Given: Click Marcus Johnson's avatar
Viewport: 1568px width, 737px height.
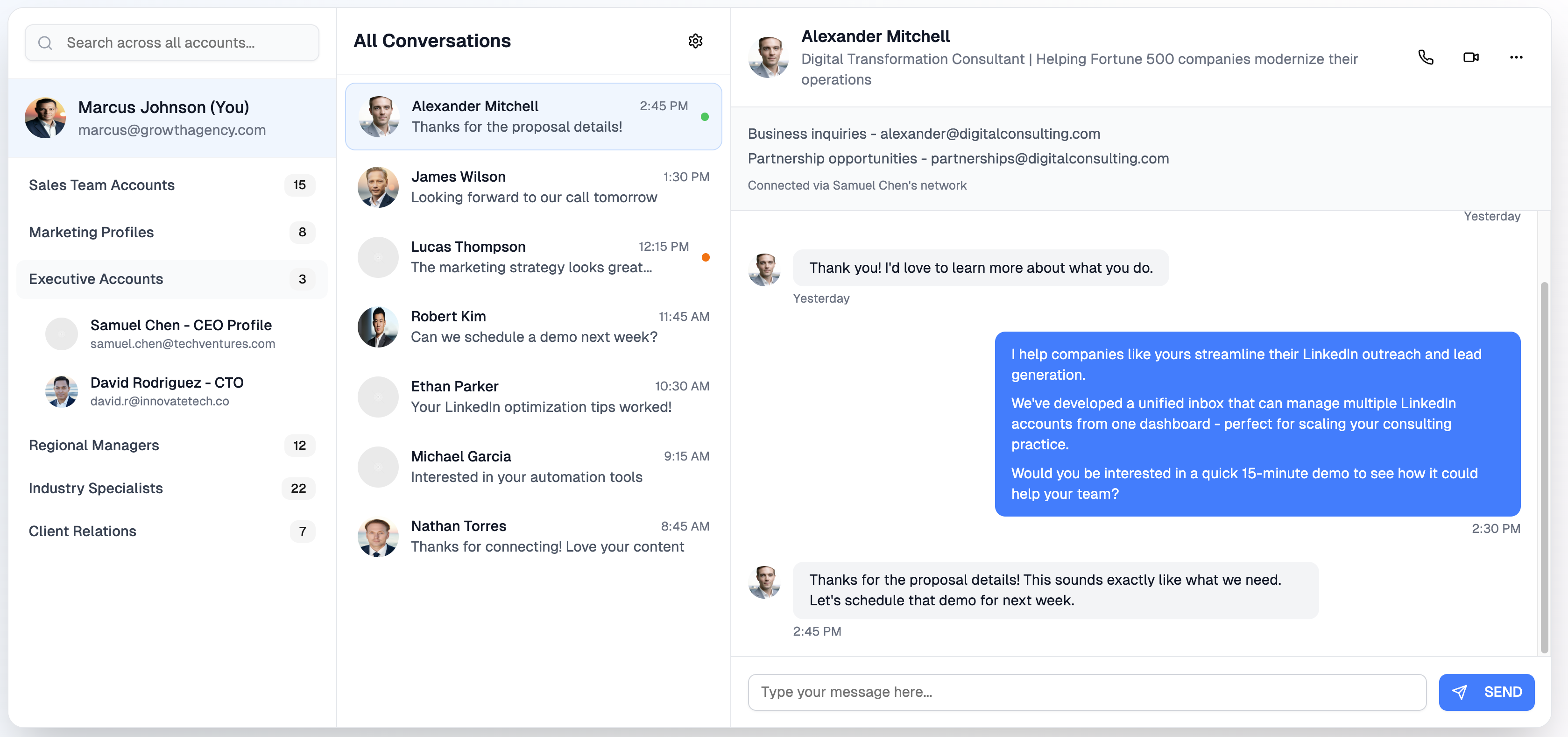Looking at the screenshot, I should [x=45, y=117].
